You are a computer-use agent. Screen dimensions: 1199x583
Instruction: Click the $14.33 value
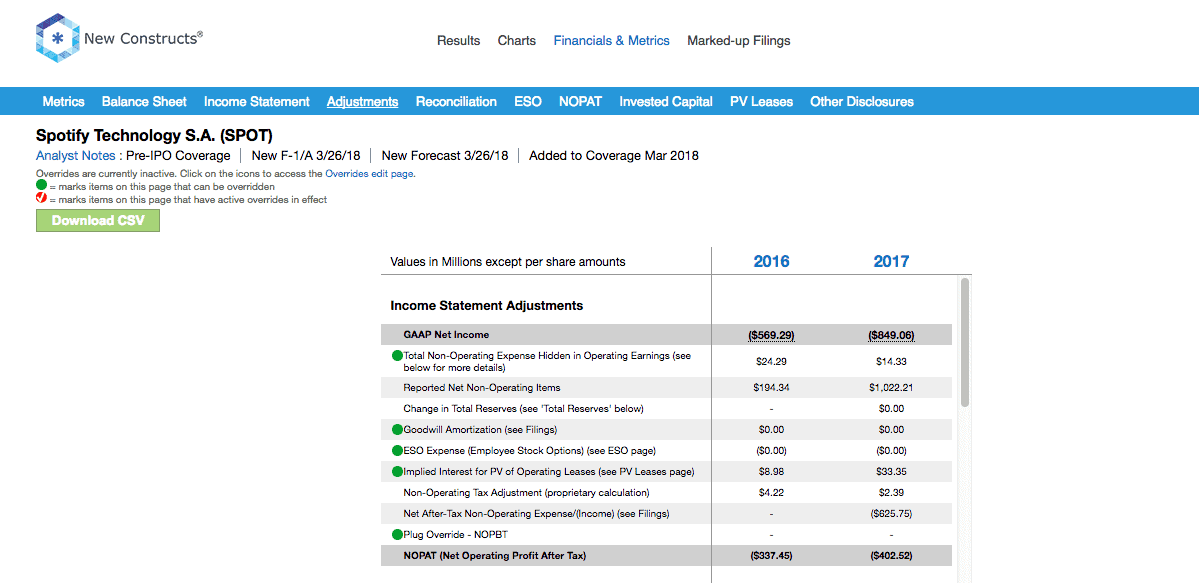(892, 361)
